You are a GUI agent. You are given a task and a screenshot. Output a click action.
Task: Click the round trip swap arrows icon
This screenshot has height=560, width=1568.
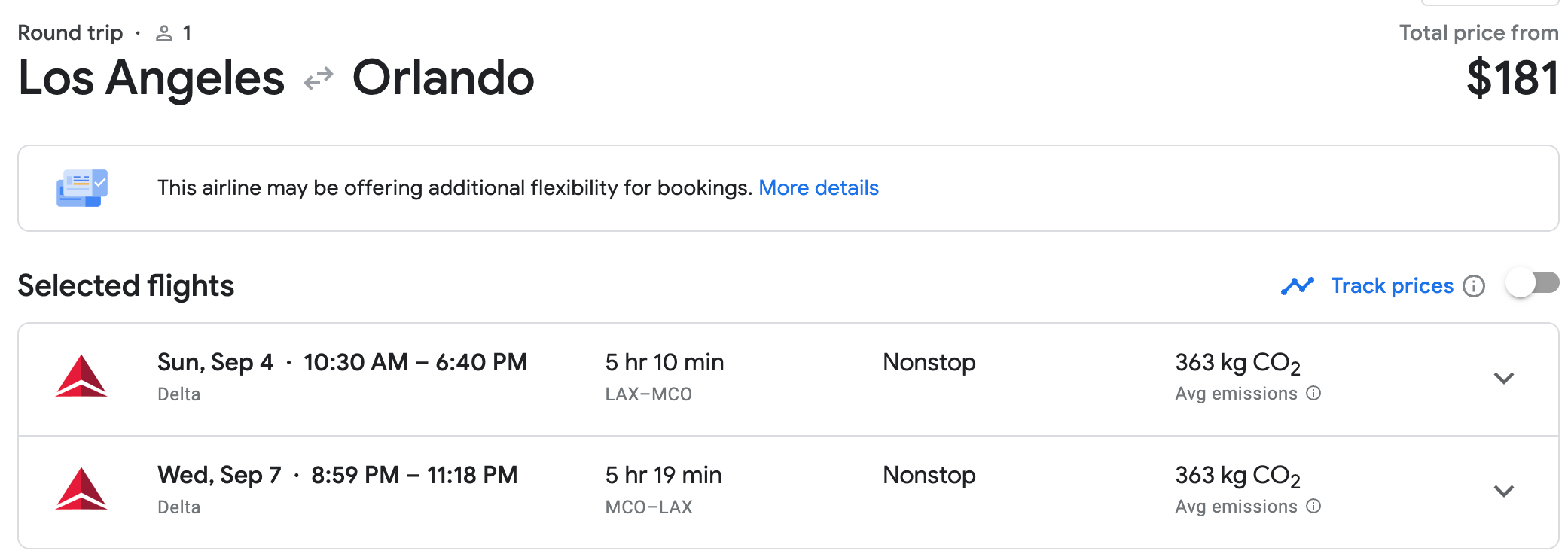coord(319,78)
